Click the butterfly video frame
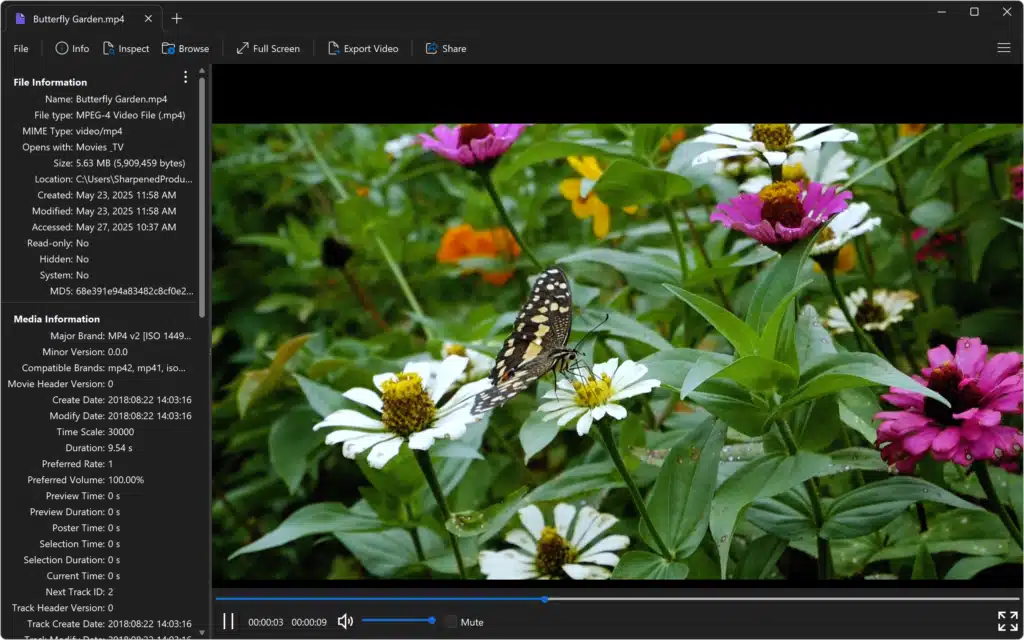 (x=617, y=351)
